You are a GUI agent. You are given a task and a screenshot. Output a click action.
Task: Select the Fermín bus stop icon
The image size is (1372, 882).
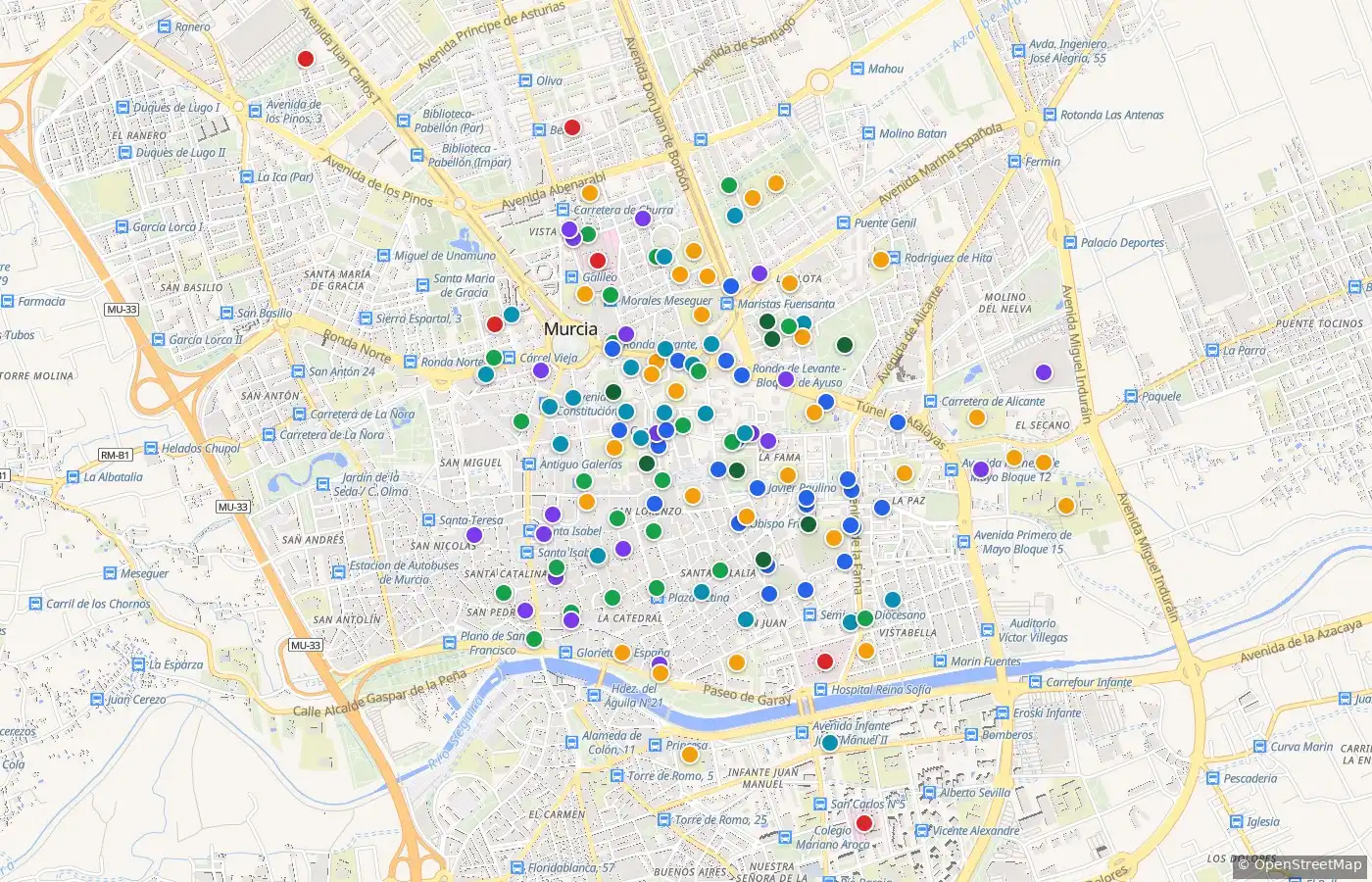click(x=1014, y=162)
